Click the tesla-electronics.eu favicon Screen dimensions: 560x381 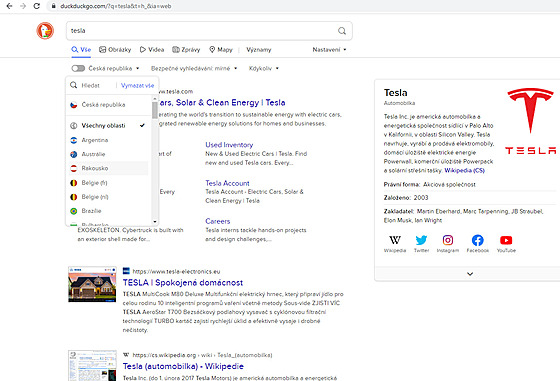pyautogui.click(x=126, y=271)
